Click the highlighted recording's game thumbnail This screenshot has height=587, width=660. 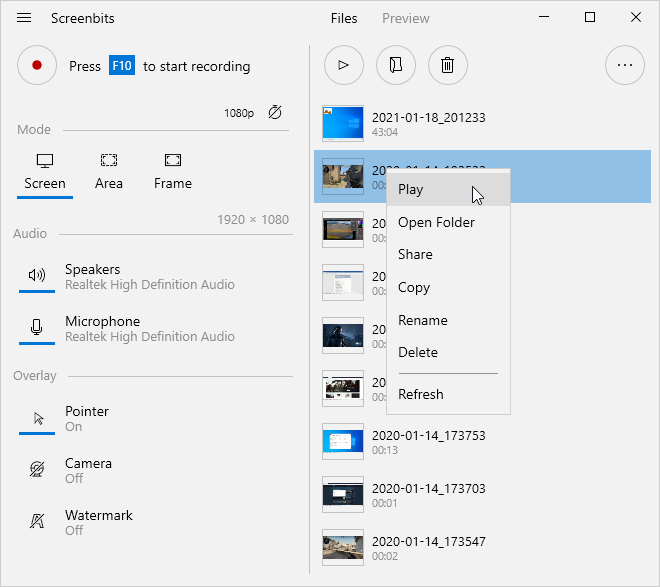click(x=343, y=176)
